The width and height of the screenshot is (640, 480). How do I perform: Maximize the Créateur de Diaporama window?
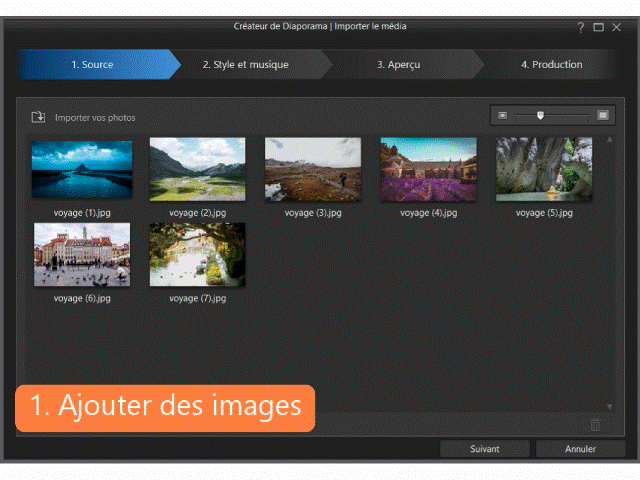point(598,27)
